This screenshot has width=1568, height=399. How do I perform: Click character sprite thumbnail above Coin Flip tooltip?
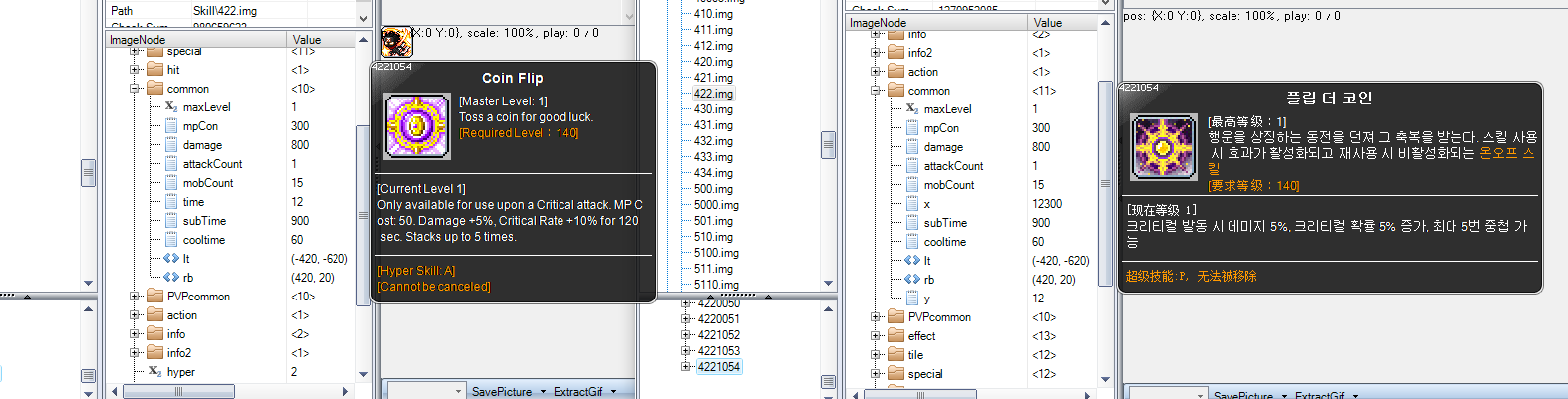coord(396,42)
